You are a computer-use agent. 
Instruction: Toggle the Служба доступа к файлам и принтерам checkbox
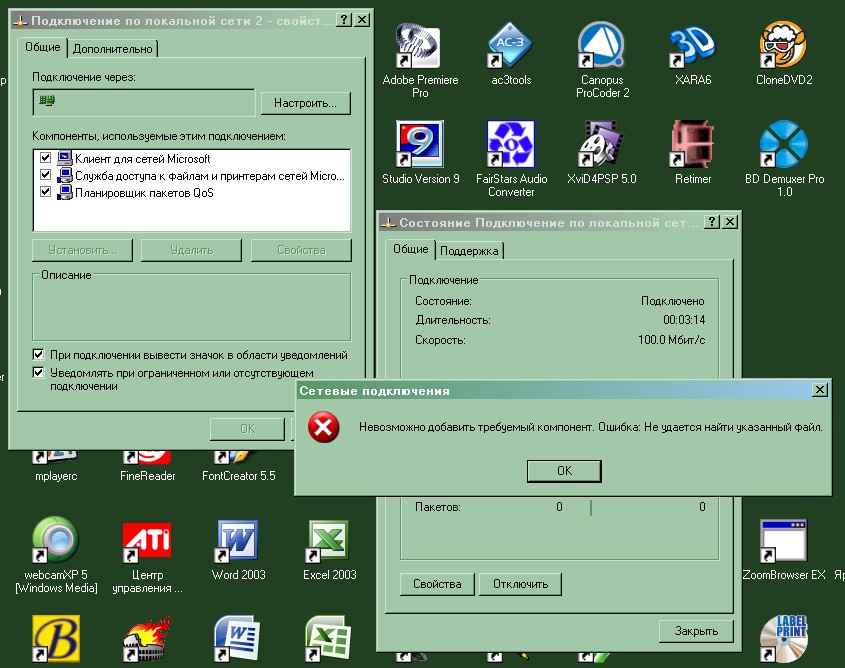46,175
